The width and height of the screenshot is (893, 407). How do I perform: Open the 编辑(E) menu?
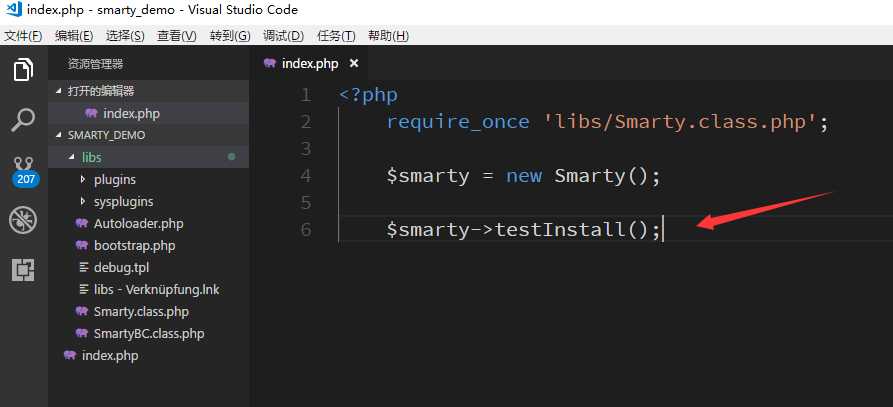(x=74, y=36)
